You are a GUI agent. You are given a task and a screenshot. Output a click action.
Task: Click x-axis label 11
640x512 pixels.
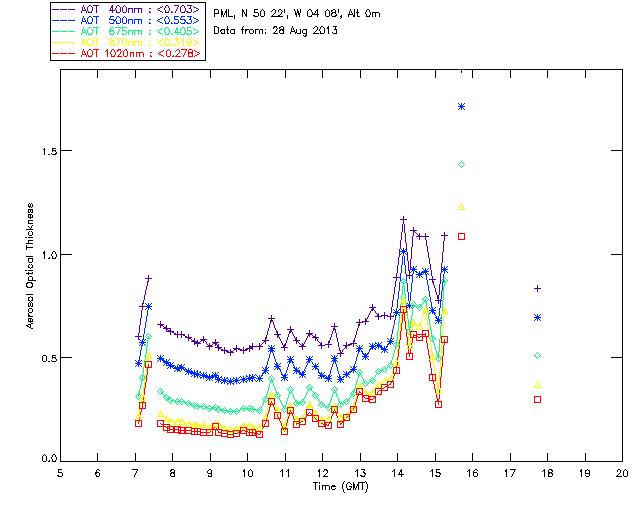click(x=285, y=473)
